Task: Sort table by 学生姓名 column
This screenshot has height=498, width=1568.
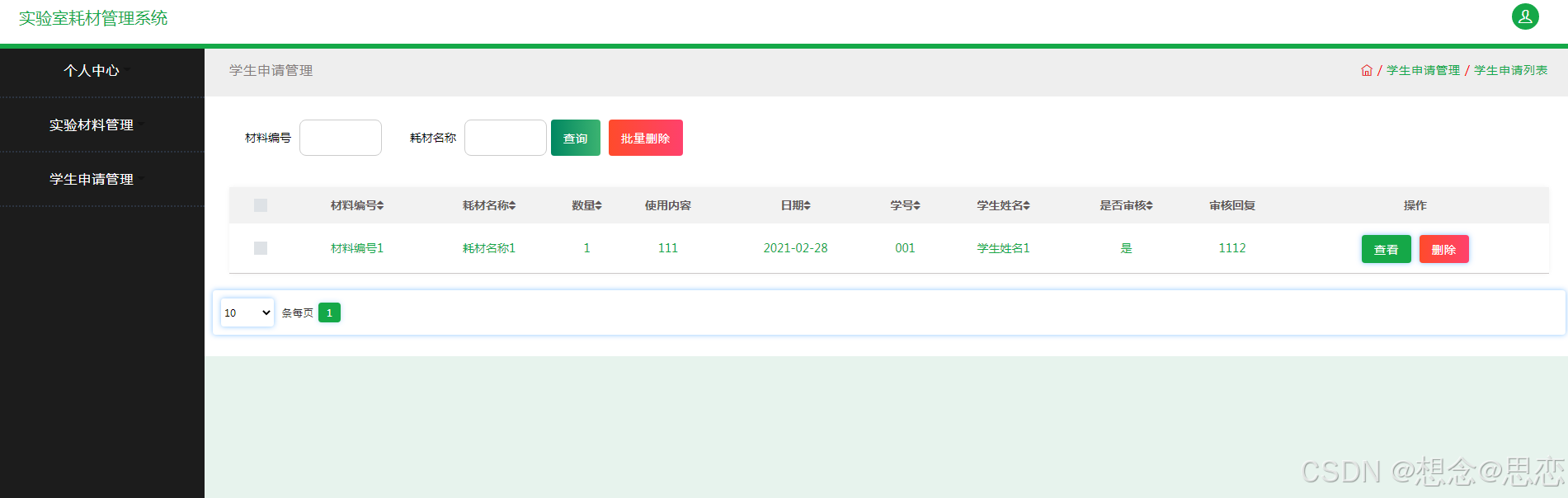Action: tap(1004, 205)
